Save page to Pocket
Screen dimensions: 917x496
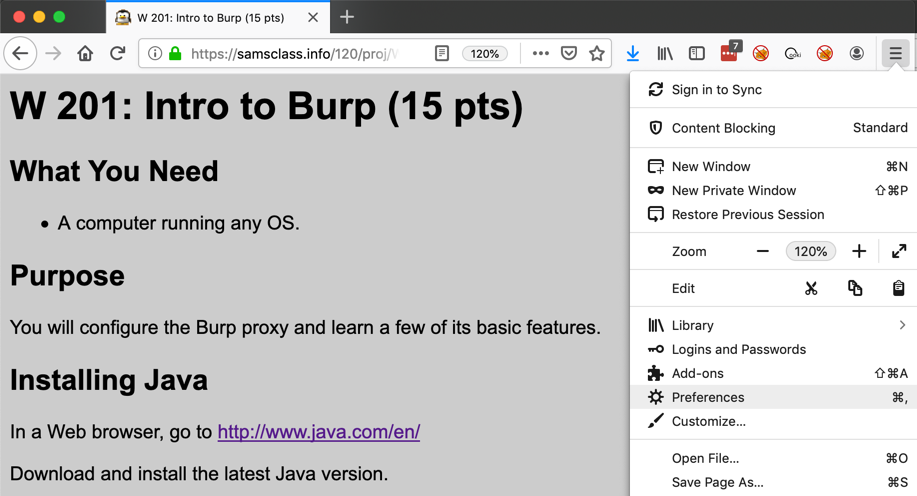pyautogui.click(x=569, y=54)
